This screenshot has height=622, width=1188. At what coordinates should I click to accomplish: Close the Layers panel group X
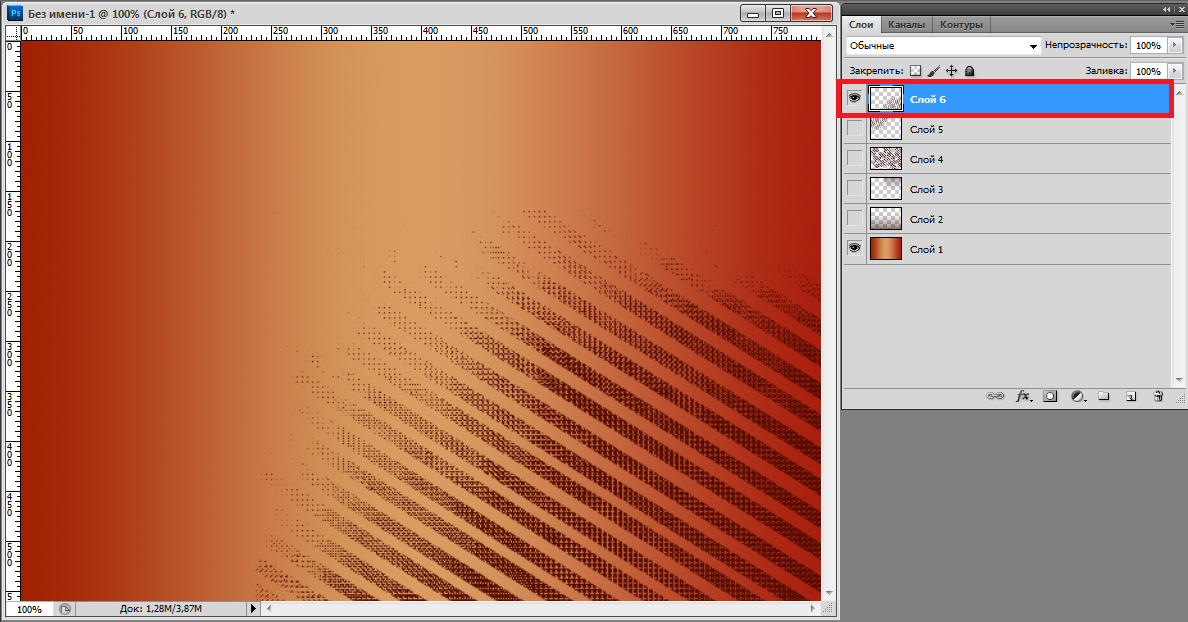1180,9
